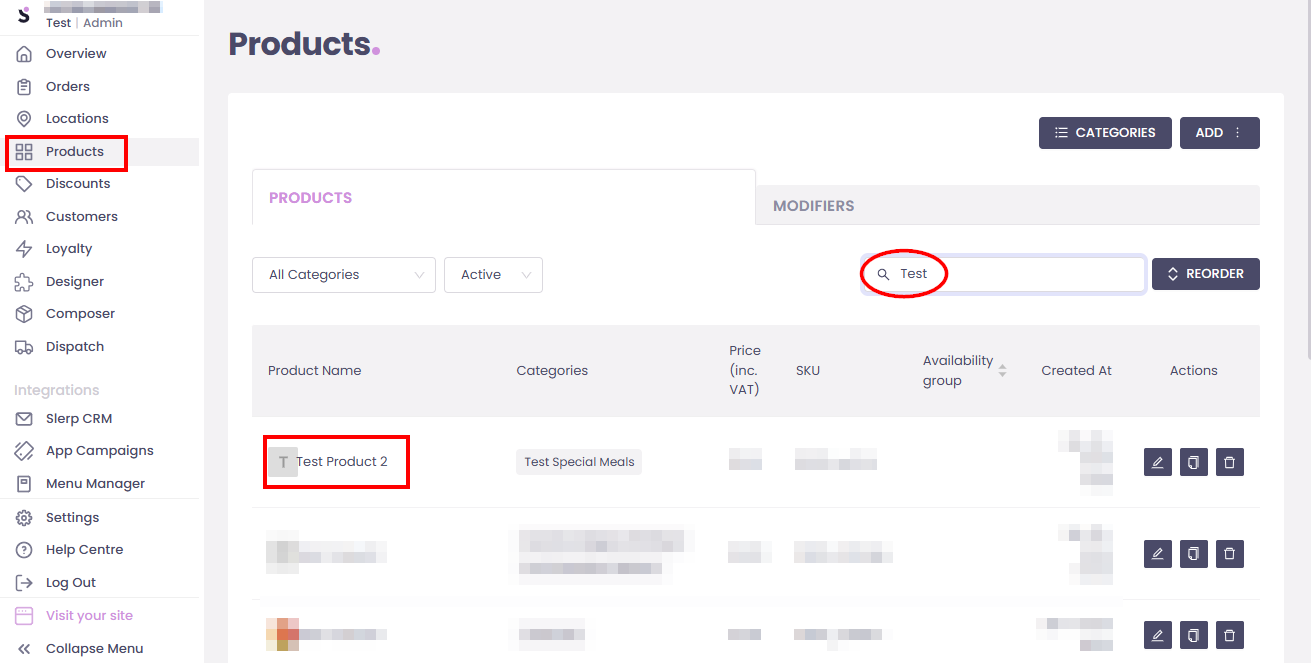Sort by Availability group column arrows
The height and width of the screenshot is (663, 1311).
coord(1002,370)
